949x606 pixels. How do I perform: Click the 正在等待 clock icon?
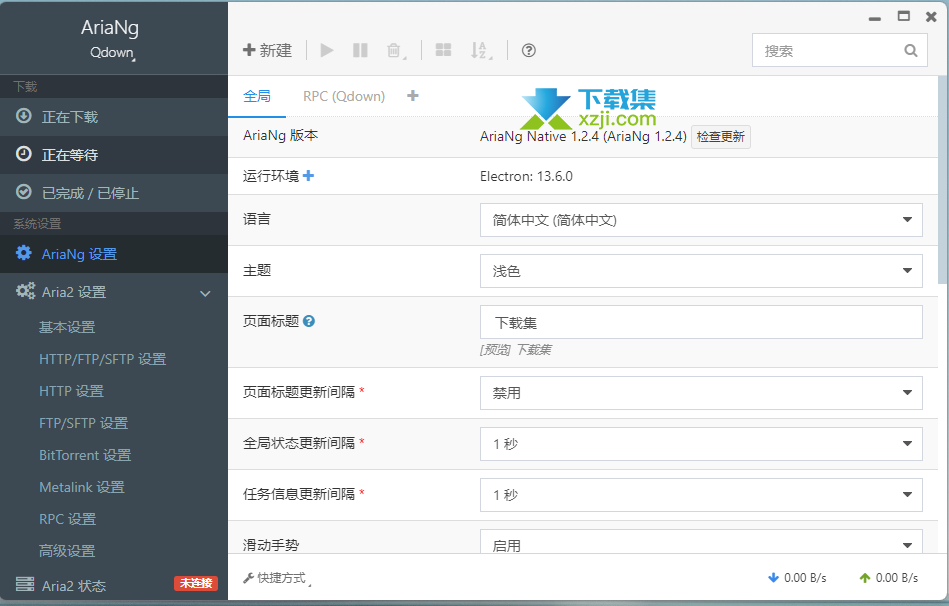pos(24,154)
